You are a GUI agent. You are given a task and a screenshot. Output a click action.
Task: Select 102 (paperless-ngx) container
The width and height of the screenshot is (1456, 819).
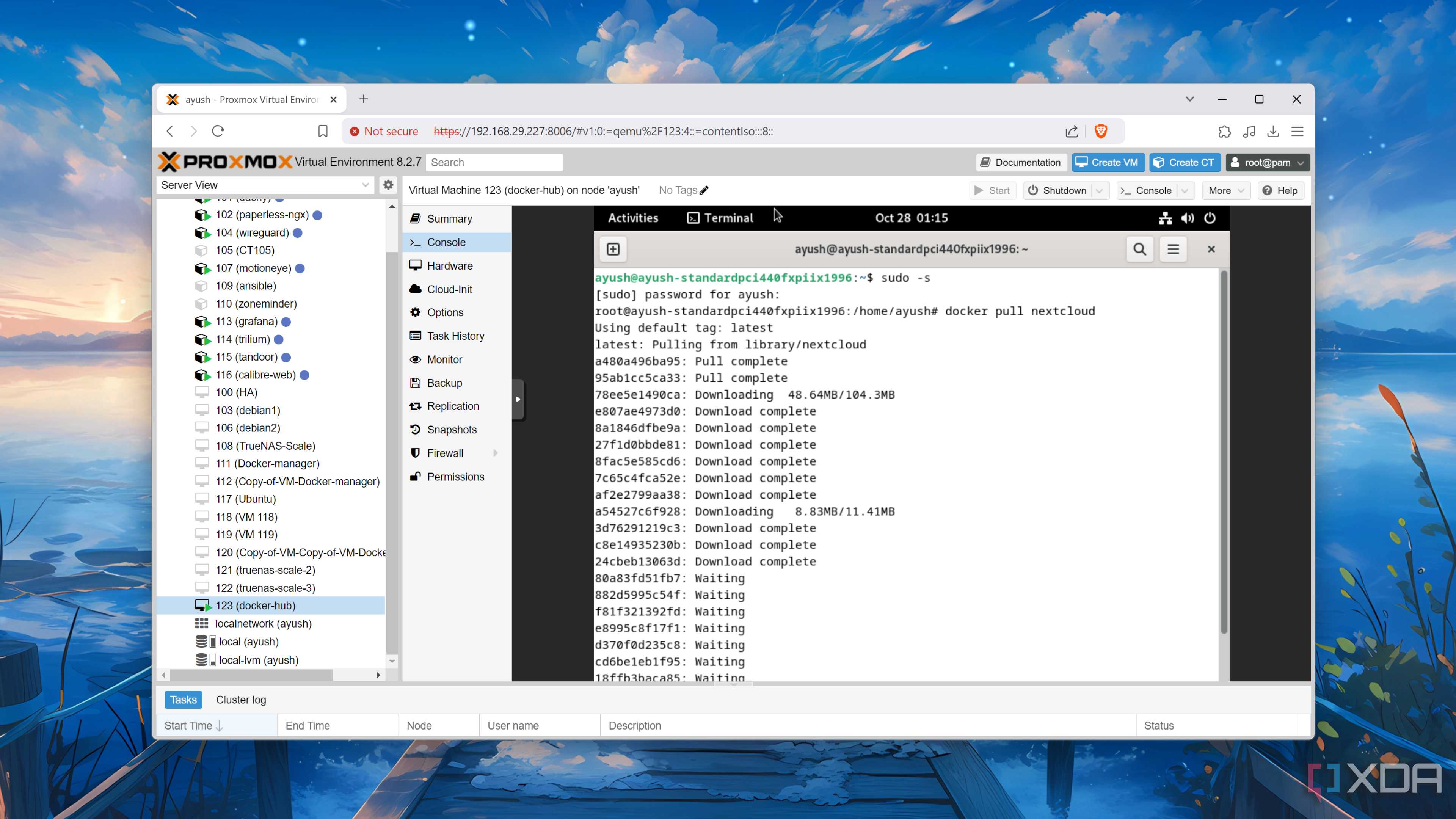(271, 215)
